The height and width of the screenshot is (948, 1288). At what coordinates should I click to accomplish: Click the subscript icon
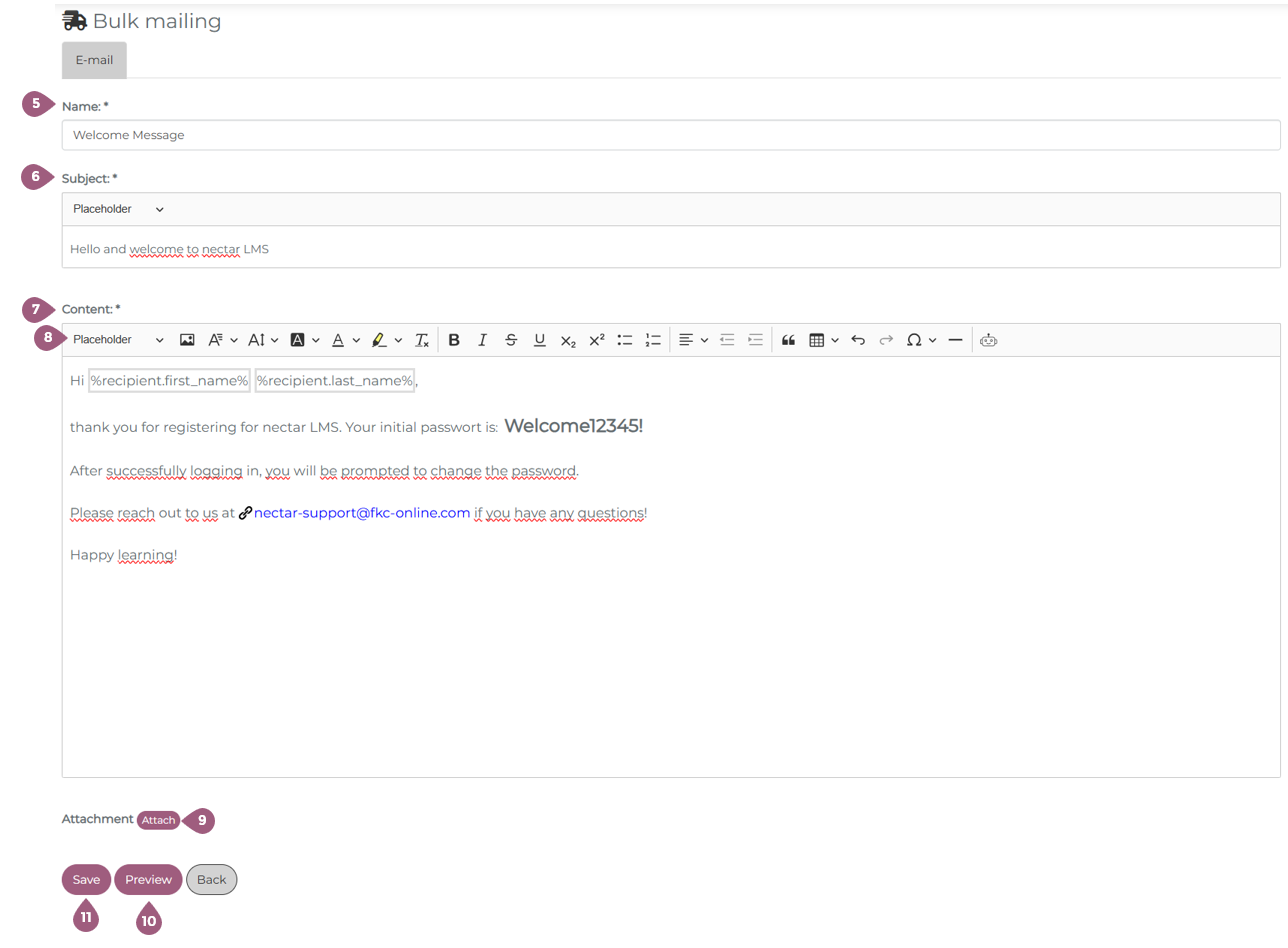568,340
